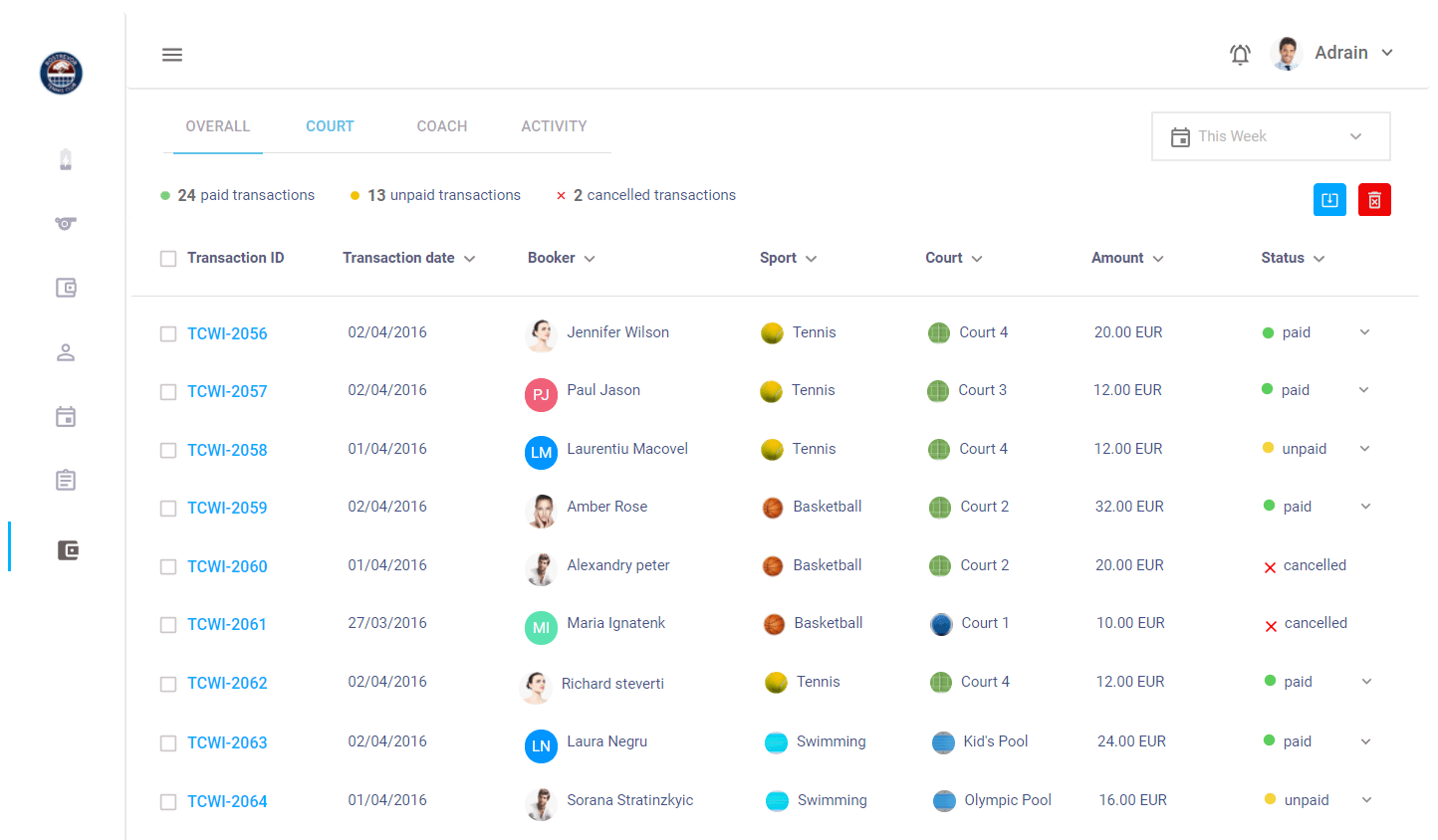The width and height of the screenshot is (1438, 840).
Task: Switch to the COACH tab
Action: [442, 126]
